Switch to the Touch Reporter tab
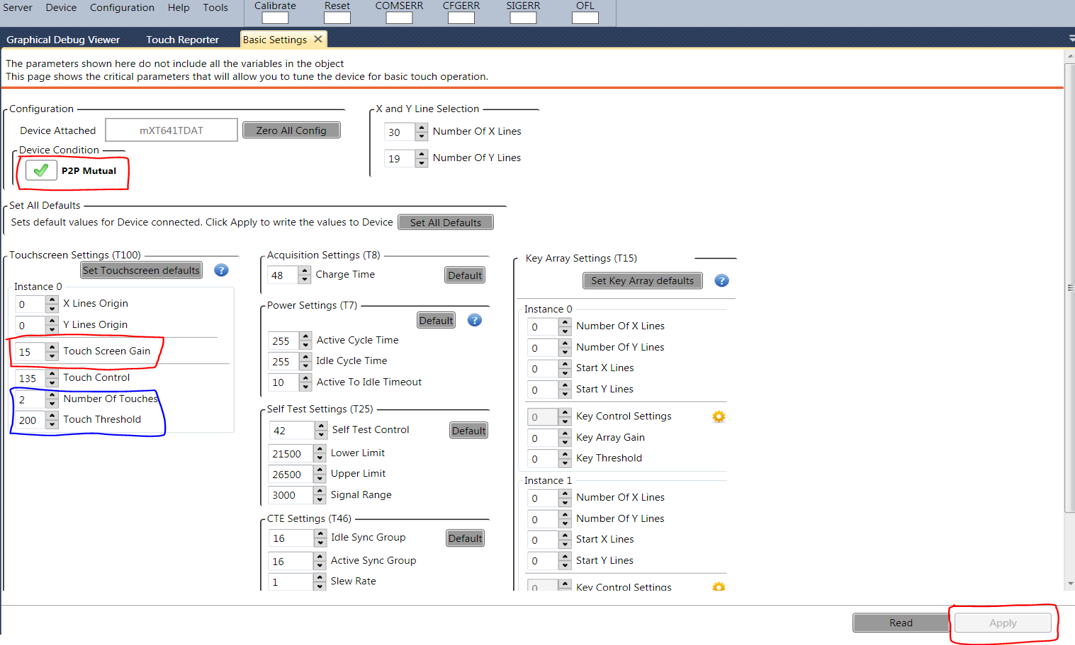Viewport: 1075px width, 645px height. [182, 40]
